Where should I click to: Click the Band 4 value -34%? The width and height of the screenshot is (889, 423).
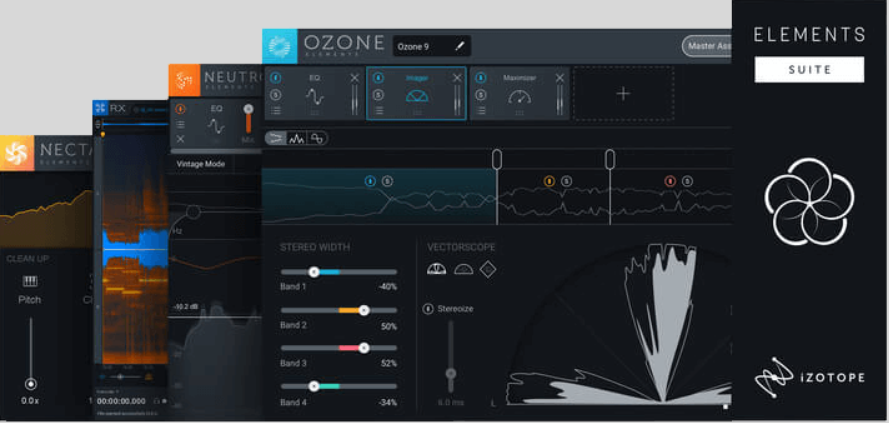tap(387, 403)
